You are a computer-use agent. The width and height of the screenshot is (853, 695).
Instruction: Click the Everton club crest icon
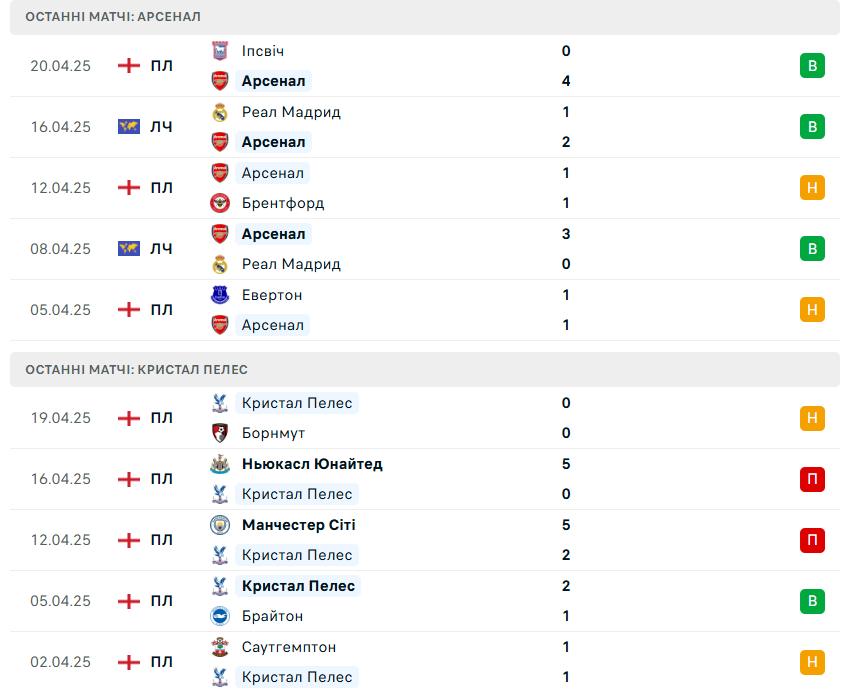pyautogui.click(x=220, y=295)
